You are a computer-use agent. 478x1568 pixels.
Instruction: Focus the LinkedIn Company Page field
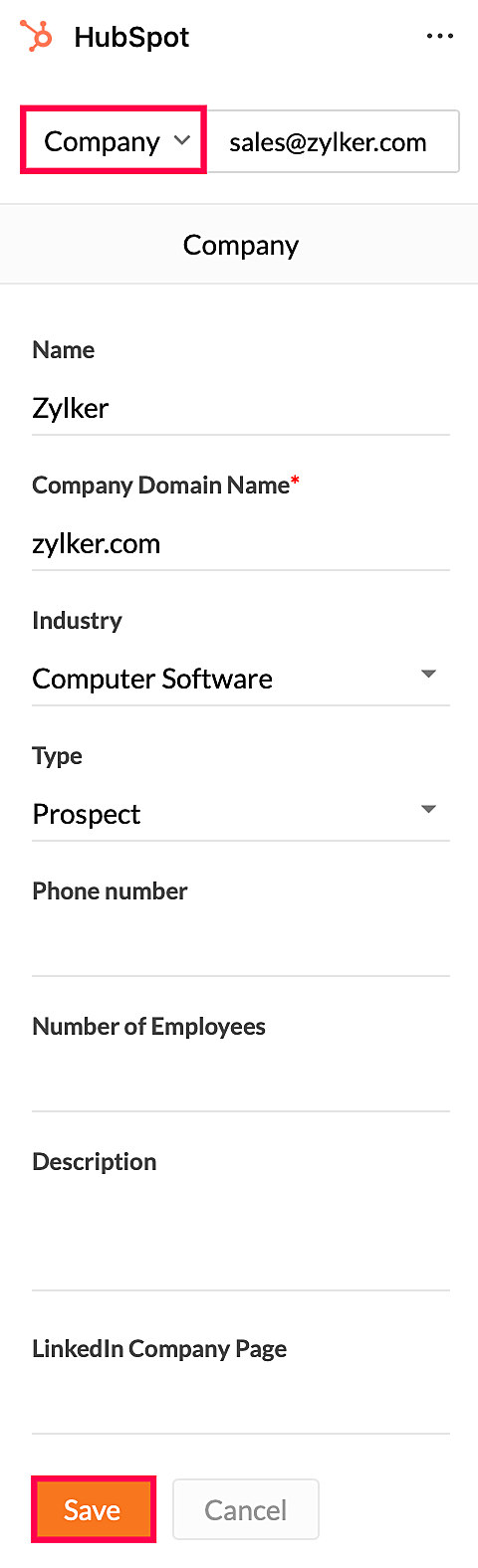coord(241,1407)
